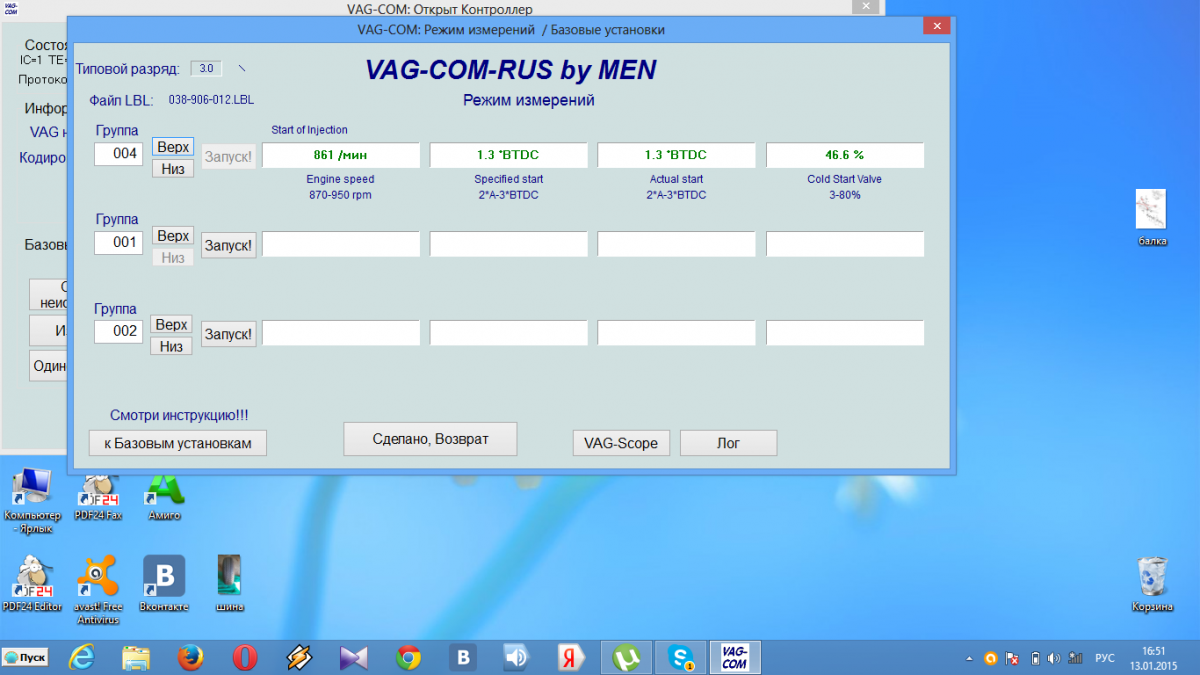Select the балка desktop file

pos(1152,218)
